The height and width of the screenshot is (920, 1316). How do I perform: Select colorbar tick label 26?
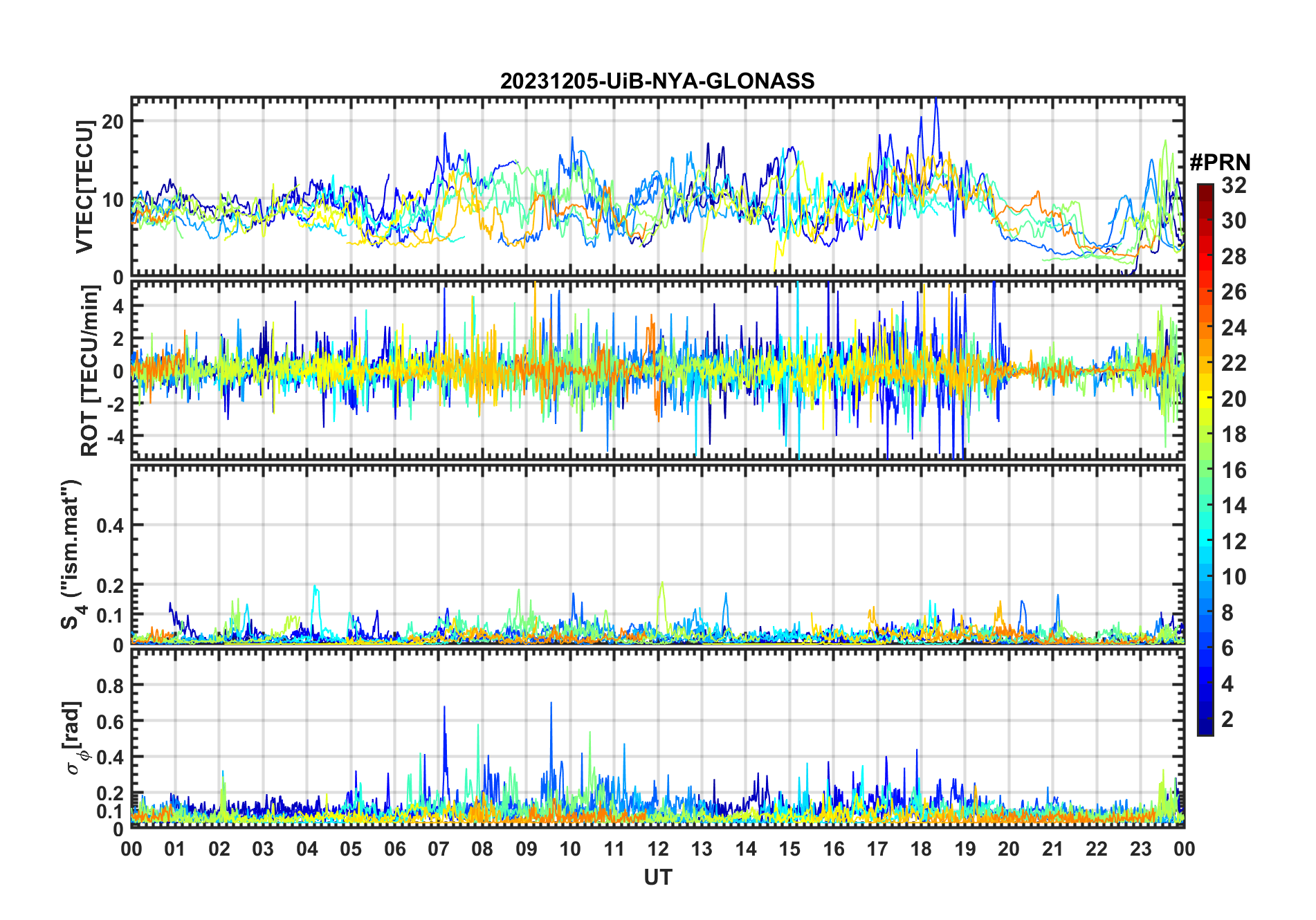[x=1234, y=292]
